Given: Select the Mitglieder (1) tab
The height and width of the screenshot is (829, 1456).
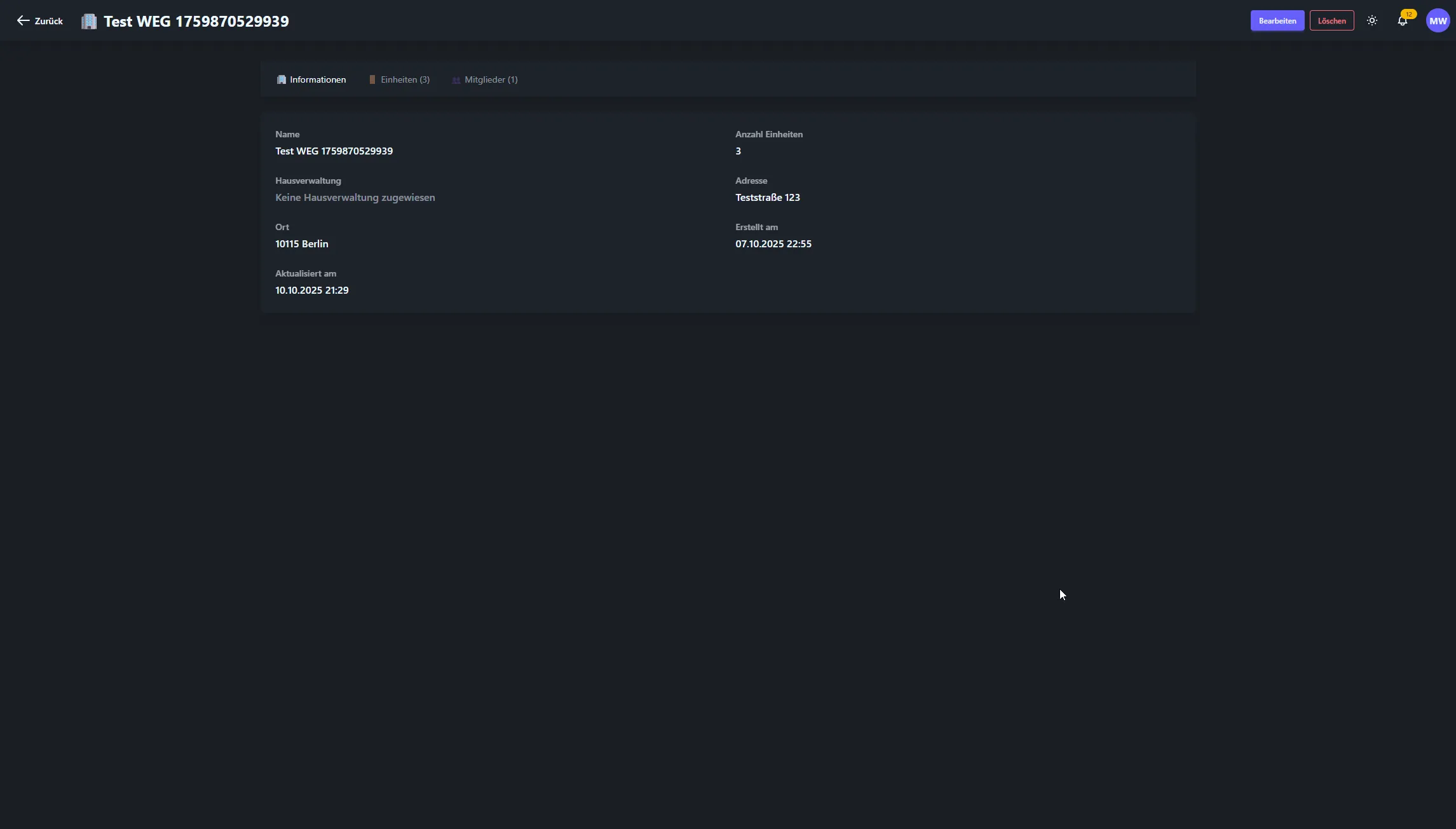Looking at the screenshot, I should coord(491,80).
